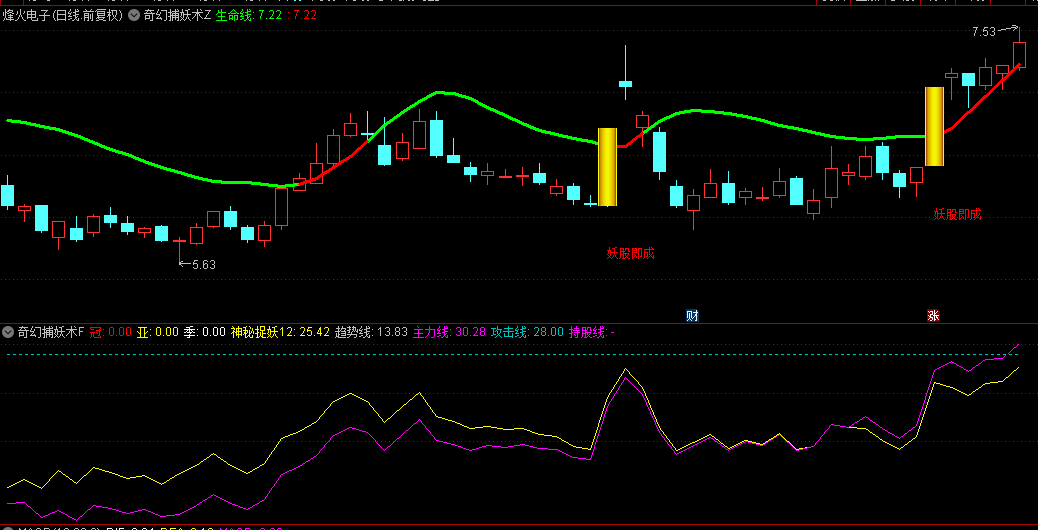Click the 奇幻捕妖术F indicator name
The width and height of the screenshot is (1038, 530).
[x=51, y=331]
